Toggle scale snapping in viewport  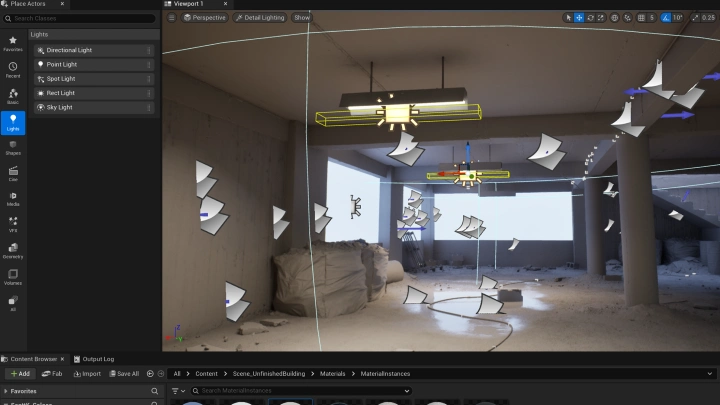point(695,17)
